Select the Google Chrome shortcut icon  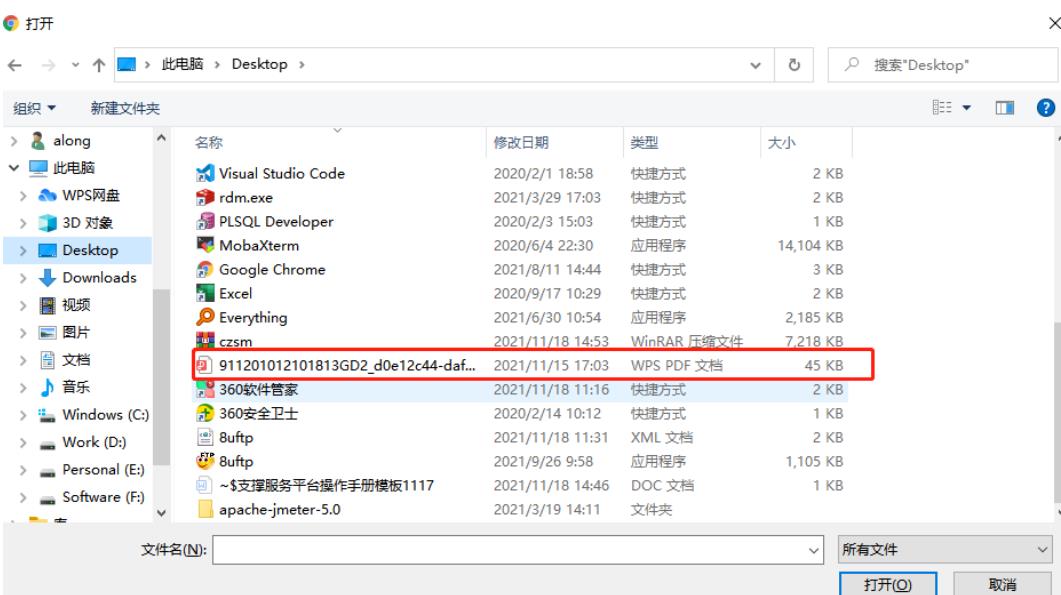point(205,269)
